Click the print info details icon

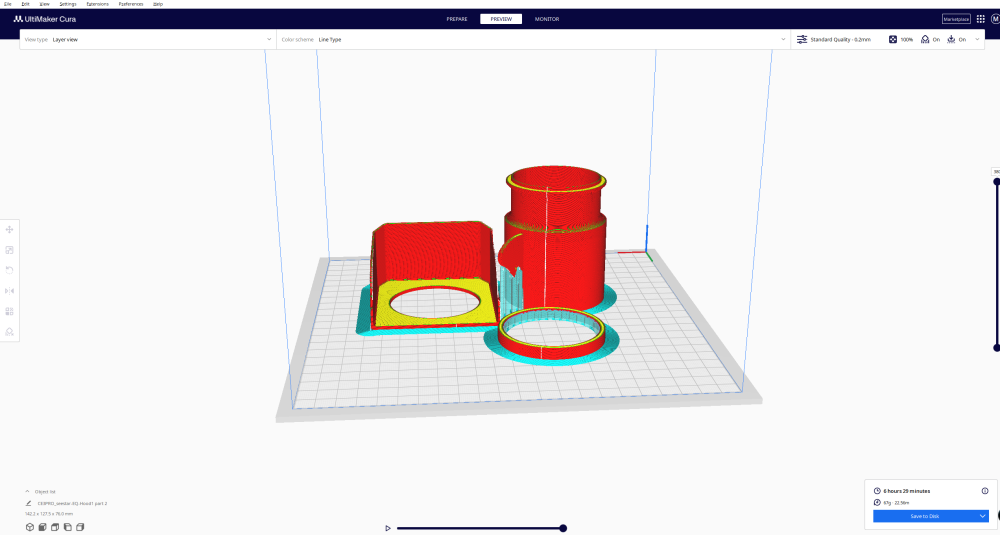pos(985,491)
